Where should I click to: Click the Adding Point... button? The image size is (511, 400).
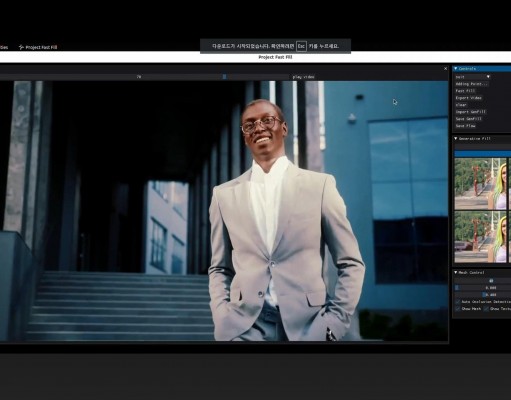coord(471,84)
